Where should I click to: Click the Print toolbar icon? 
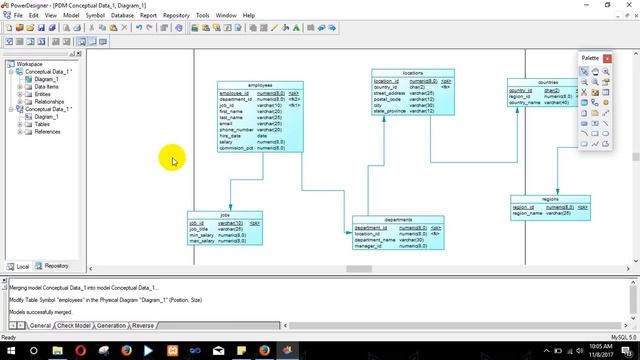pyautogui.click(x=77, y=28)
